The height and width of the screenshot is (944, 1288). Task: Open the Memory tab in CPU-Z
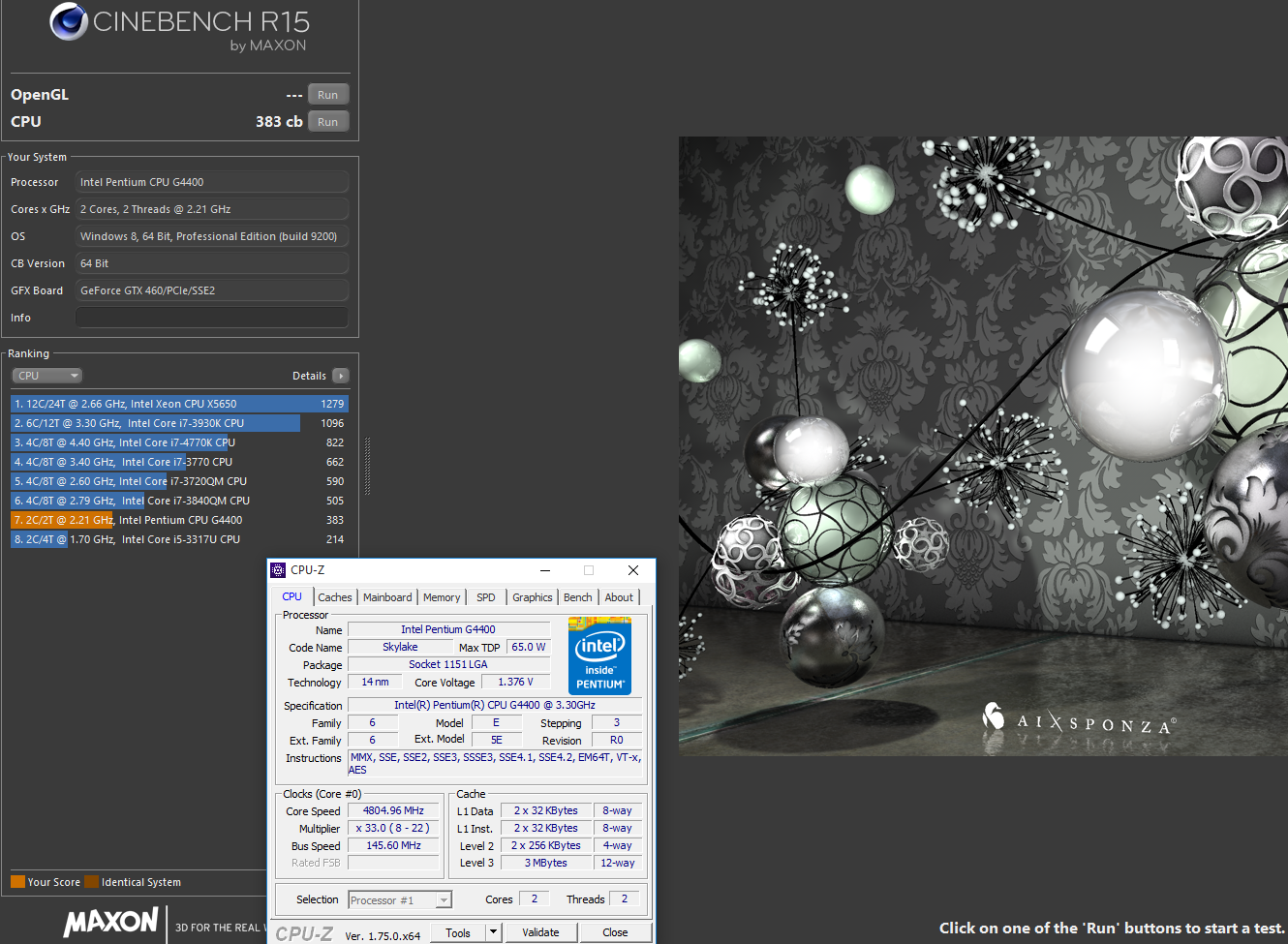pos(442,597)
